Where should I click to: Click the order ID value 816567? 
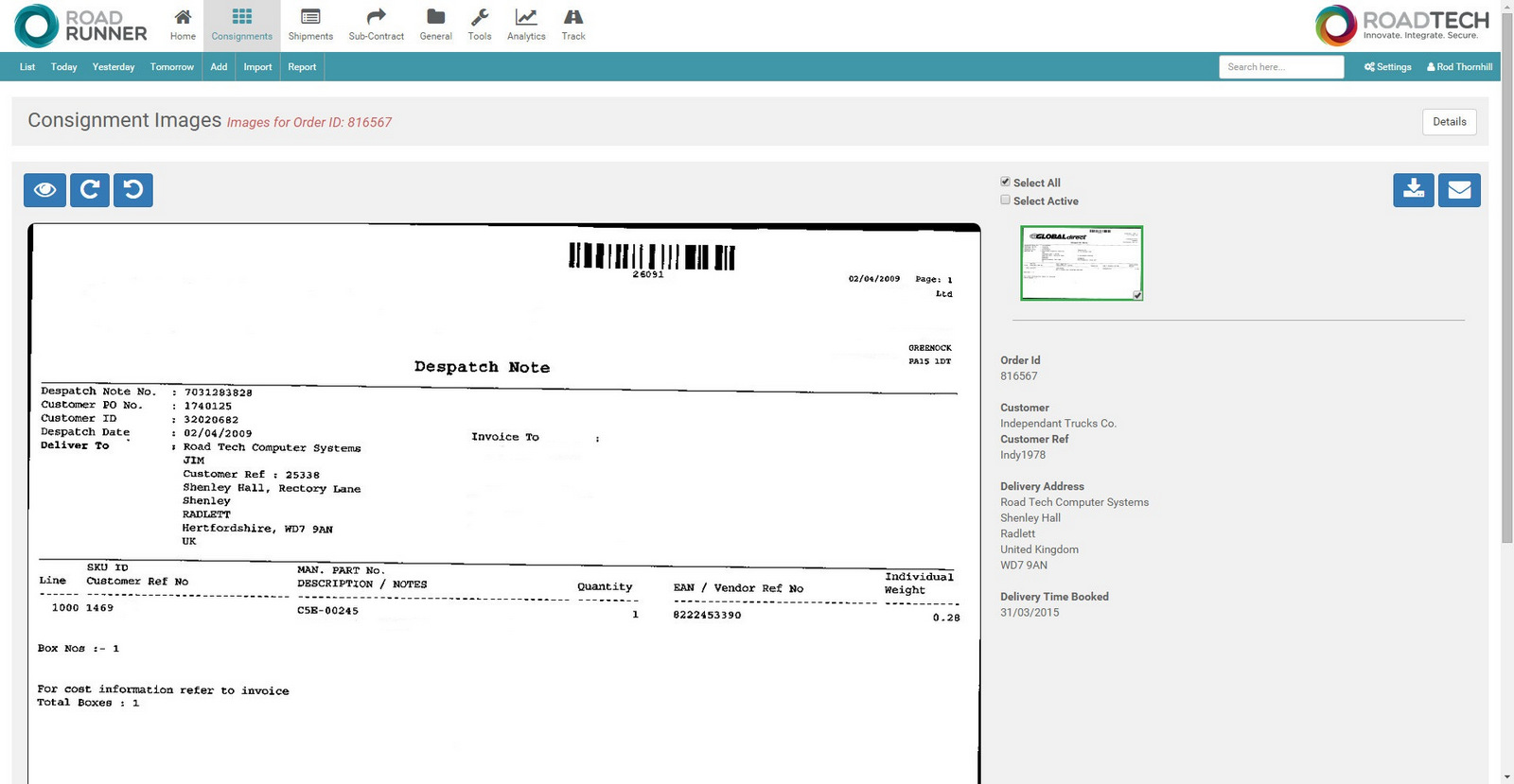1019,376
